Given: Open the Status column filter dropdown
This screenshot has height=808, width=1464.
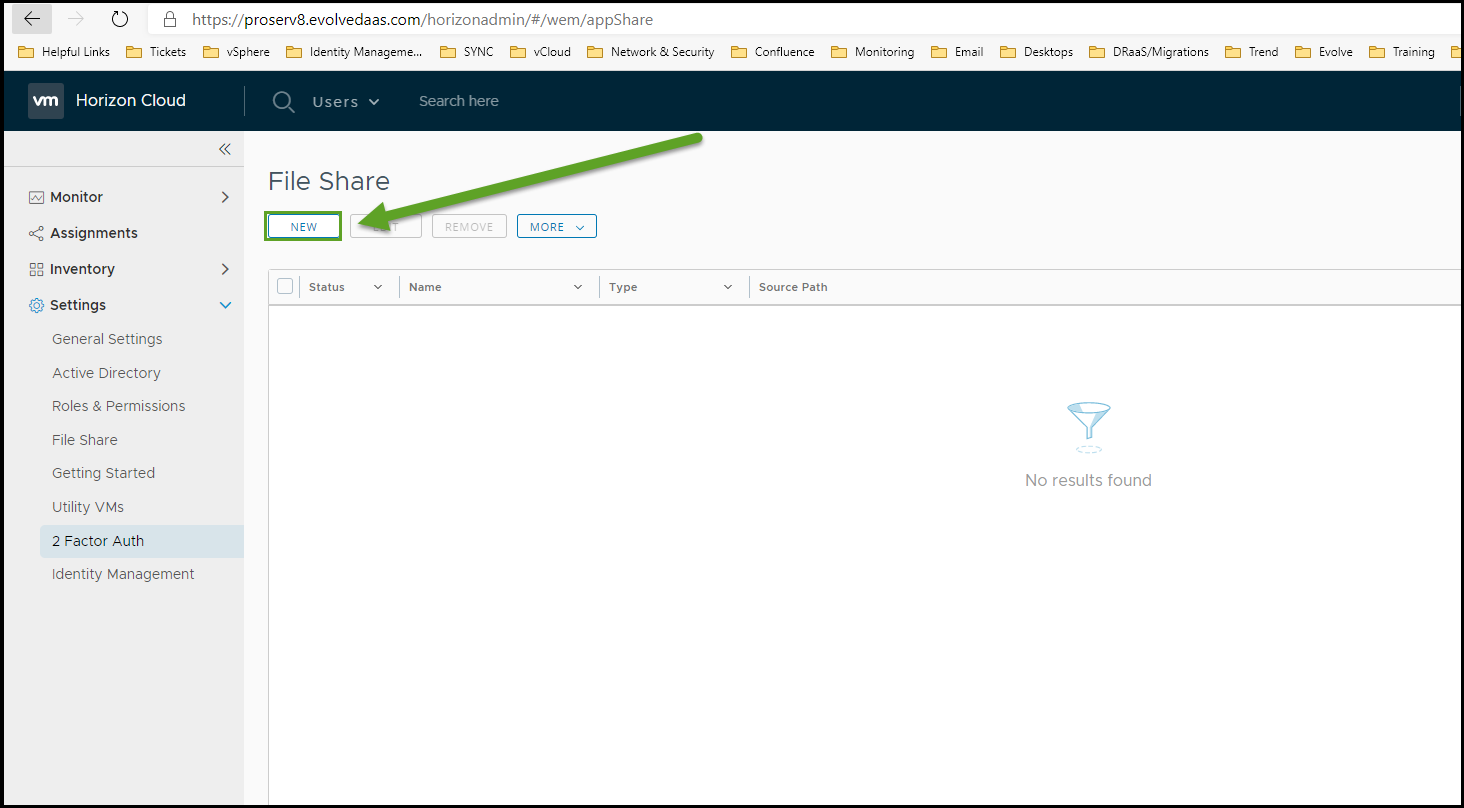Looking at the screenshot, I should (378, 287).
